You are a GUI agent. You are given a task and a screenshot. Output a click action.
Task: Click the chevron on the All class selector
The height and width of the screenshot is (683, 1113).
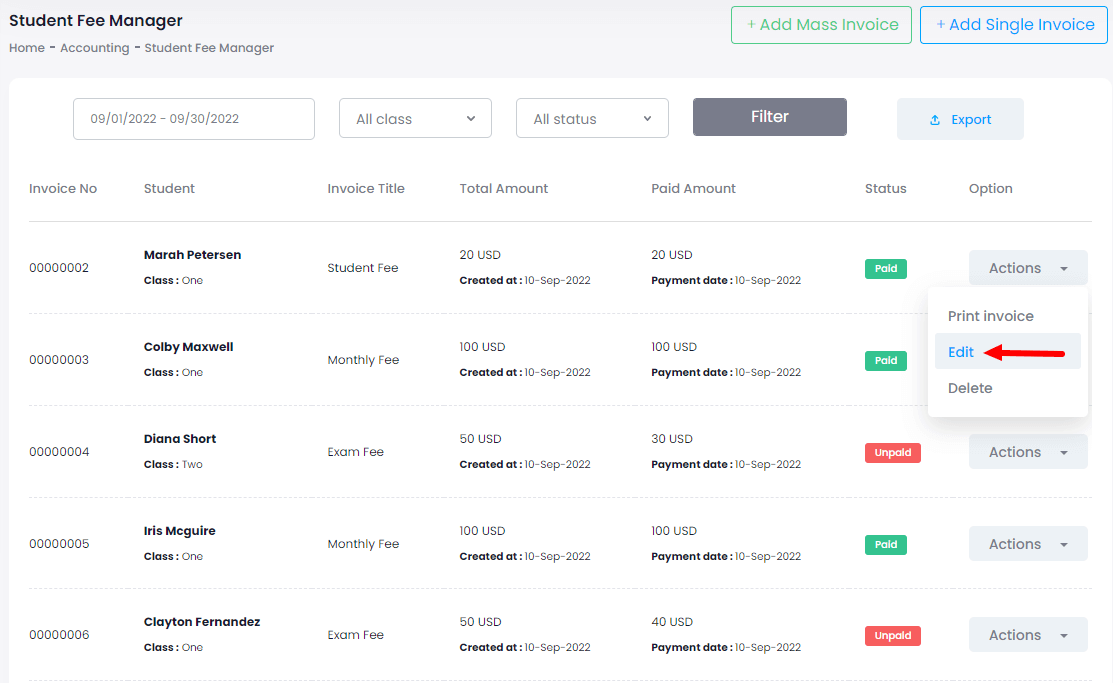(471, 117)
